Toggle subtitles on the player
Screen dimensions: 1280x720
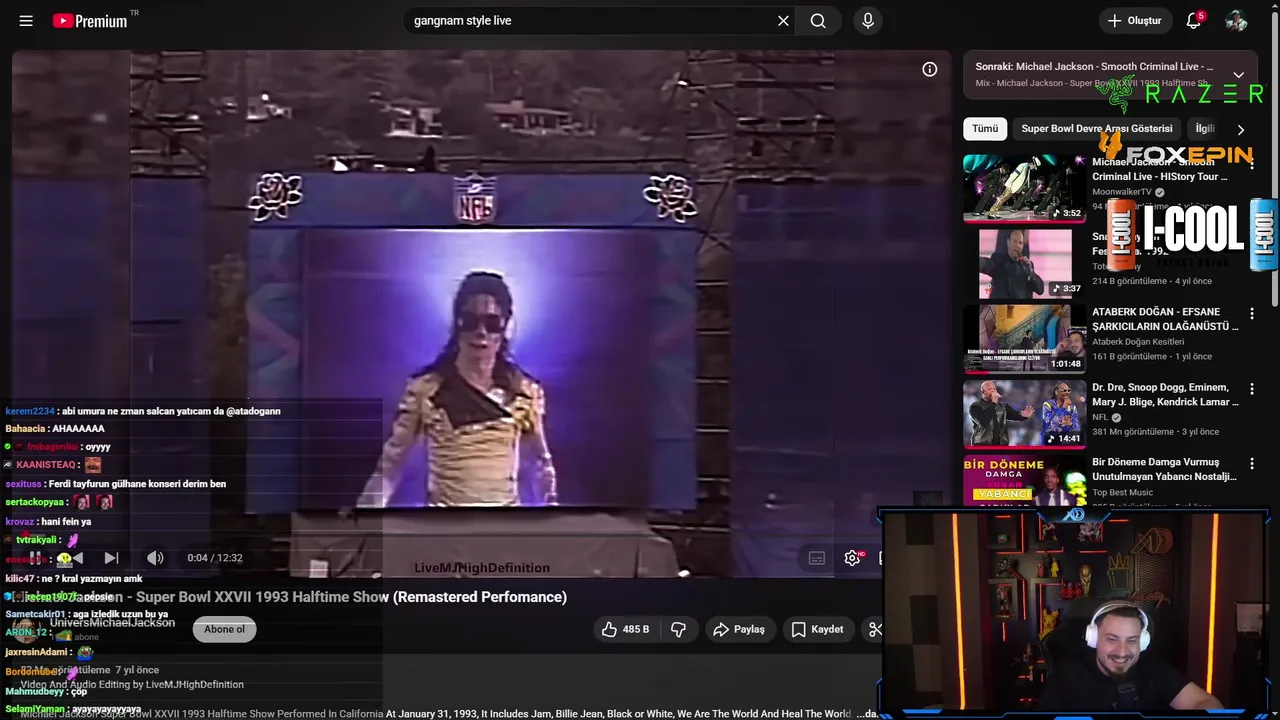pos(817,558)
